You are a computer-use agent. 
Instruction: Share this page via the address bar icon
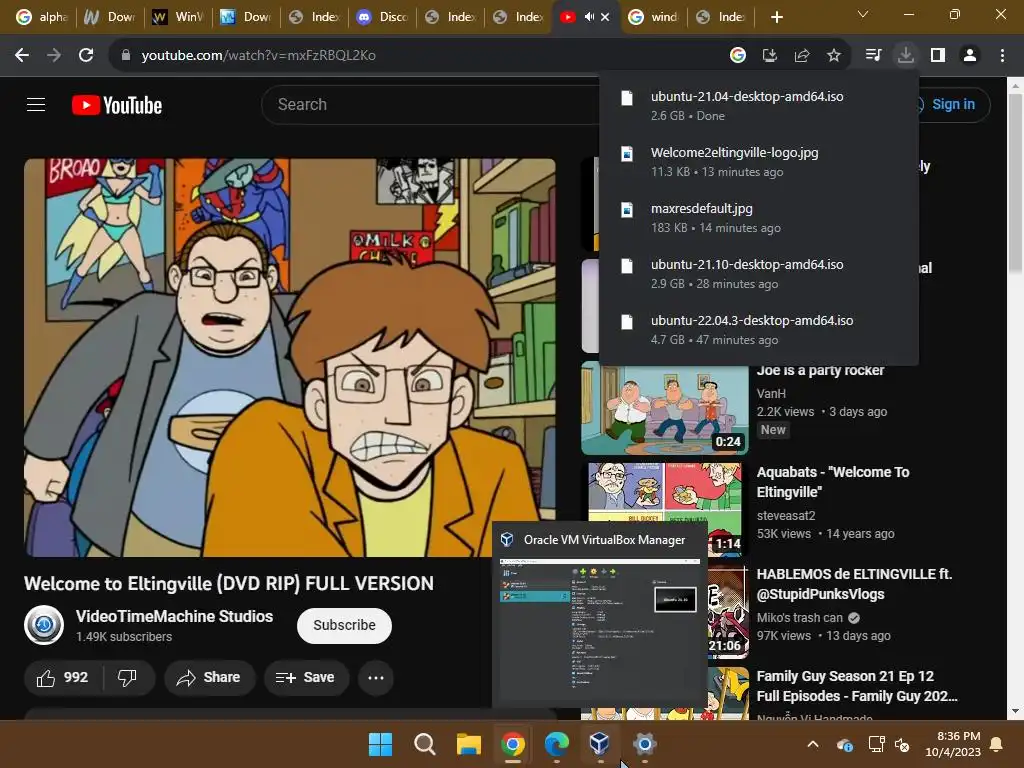[801, 56]
